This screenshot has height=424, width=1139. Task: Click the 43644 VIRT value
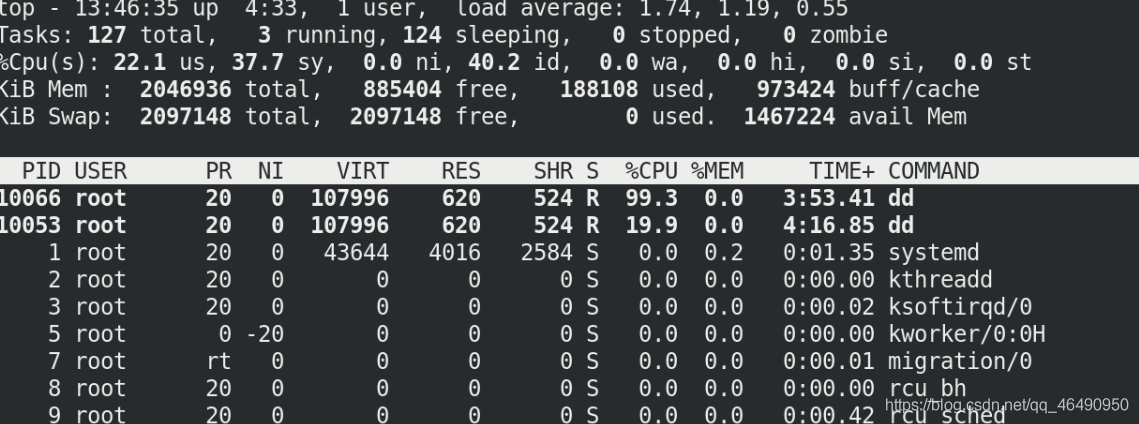pos(356,253)
